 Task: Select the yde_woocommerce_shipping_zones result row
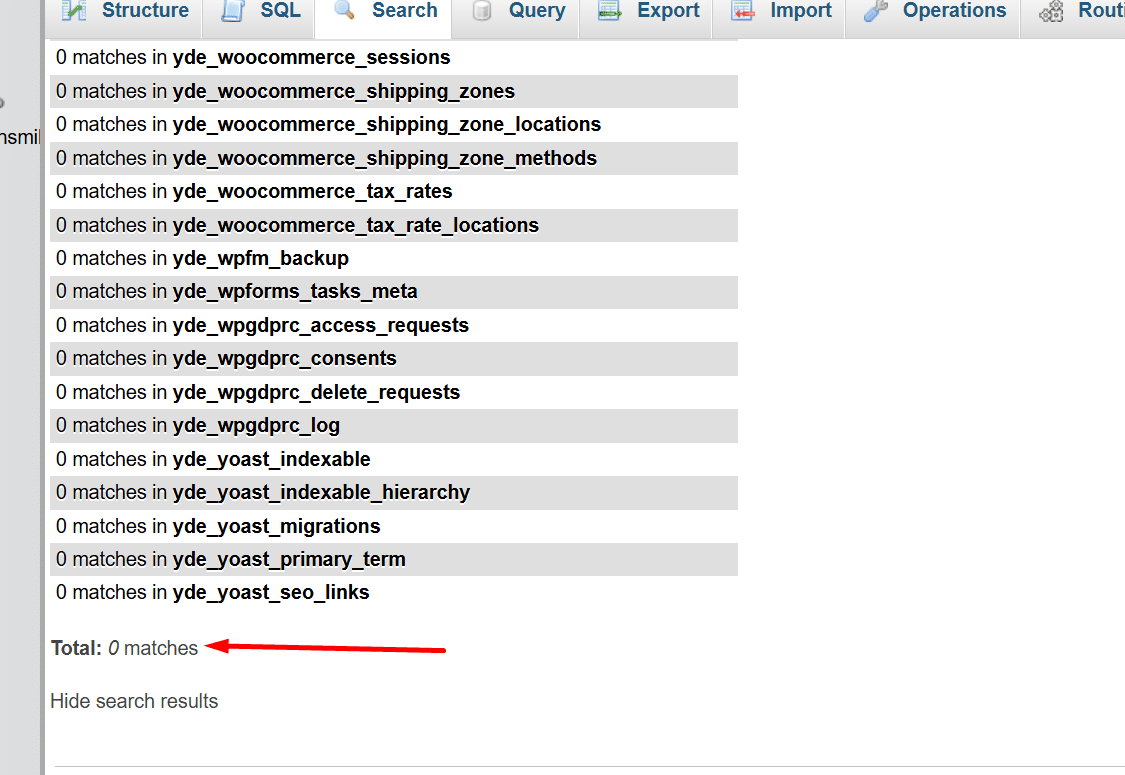[x=394, y=91]
